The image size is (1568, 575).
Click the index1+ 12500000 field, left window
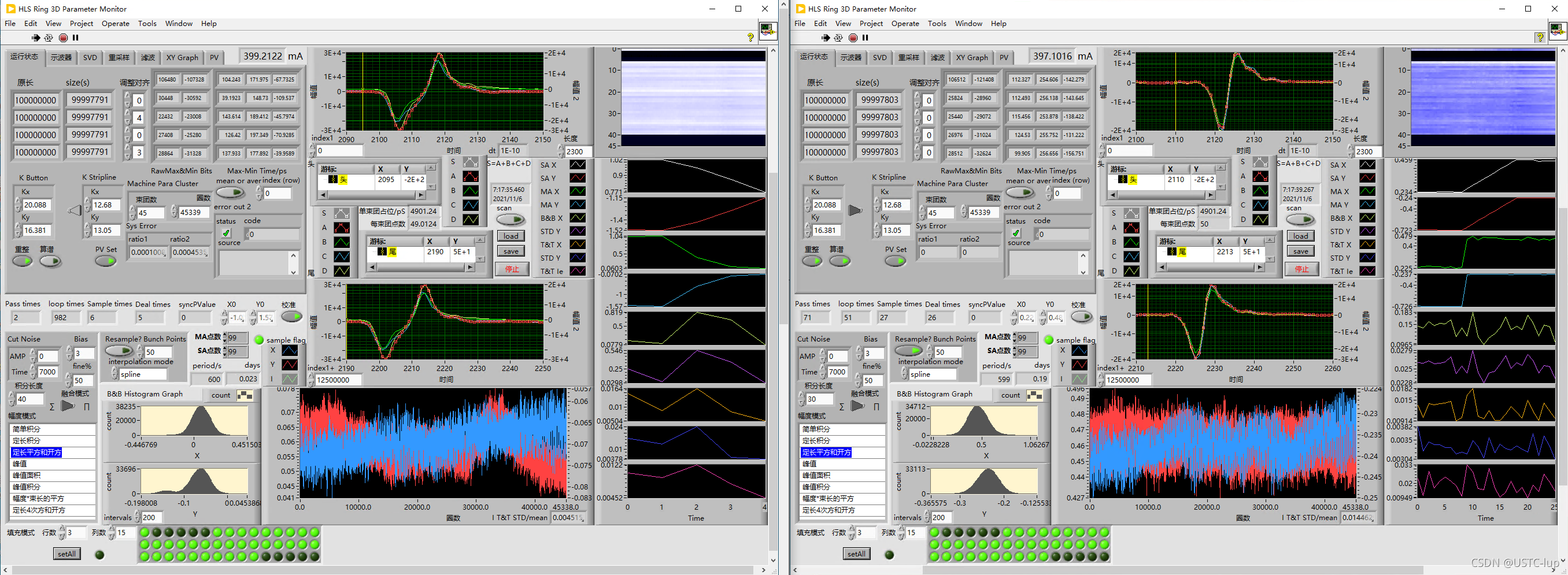click(338, 380)
